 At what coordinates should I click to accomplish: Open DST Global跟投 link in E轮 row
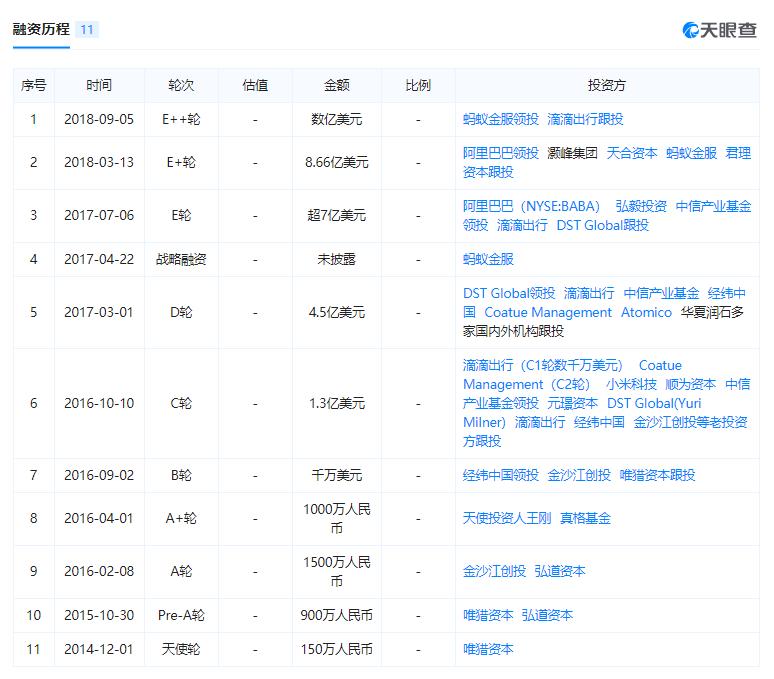click(x=602, y=226)
